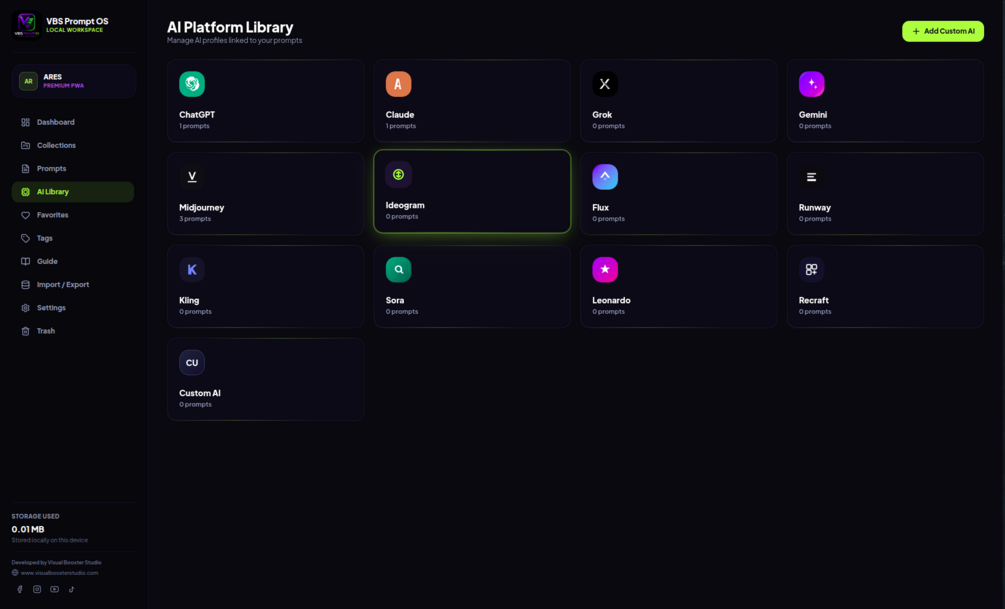The image size is (1005, 609).
Task: Open Collections in the sidebar
Action: click(x=72, y=146)
